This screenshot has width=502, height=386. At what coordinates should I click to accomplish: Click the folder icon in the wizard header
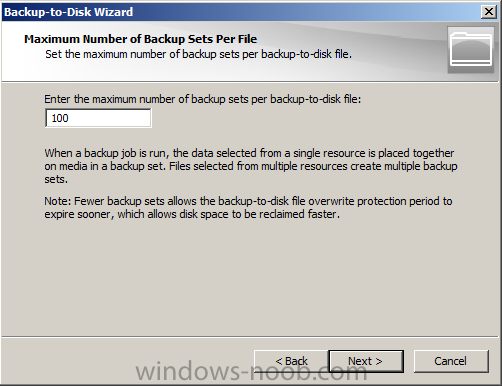pyautogui.click(x=471, y=50)
